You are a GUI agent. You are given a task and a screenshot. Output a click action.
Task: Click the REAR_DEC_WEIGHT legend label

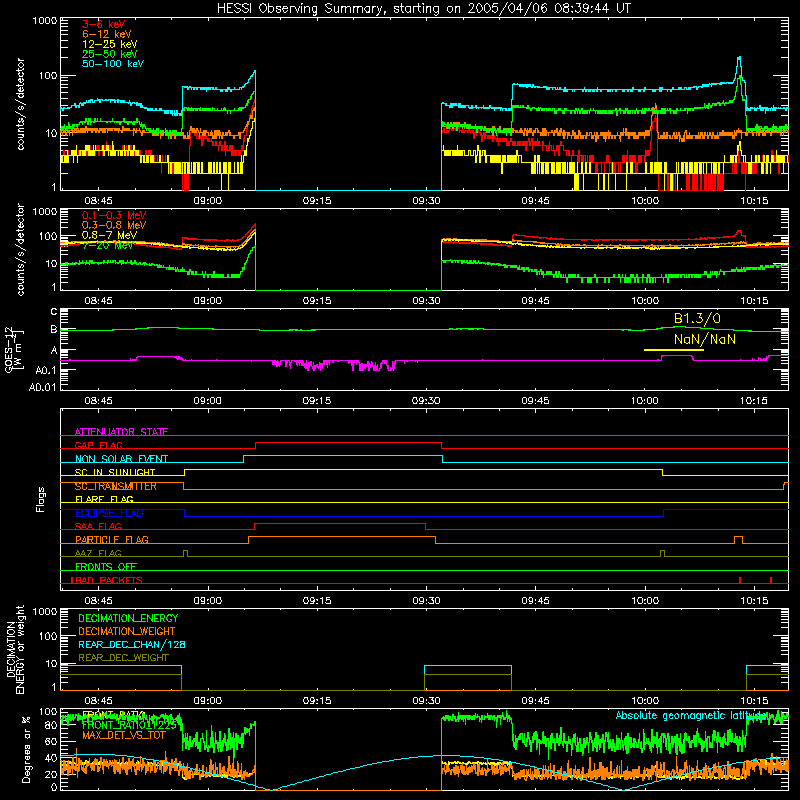(123, 658)
